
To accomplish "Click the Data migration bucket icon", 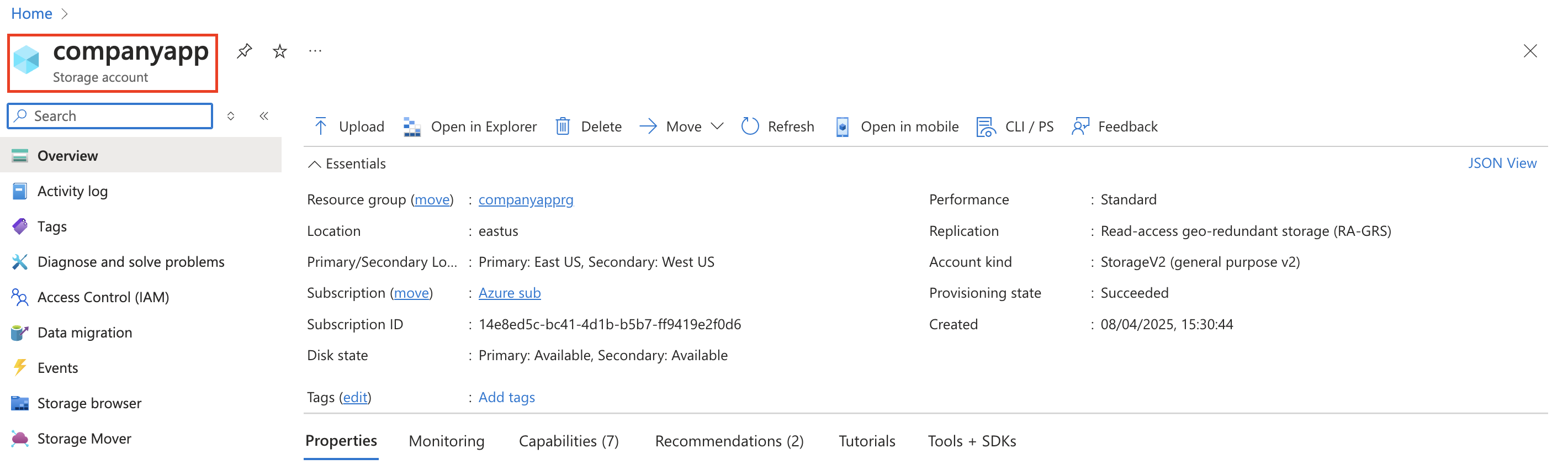I will click(19, 332).
